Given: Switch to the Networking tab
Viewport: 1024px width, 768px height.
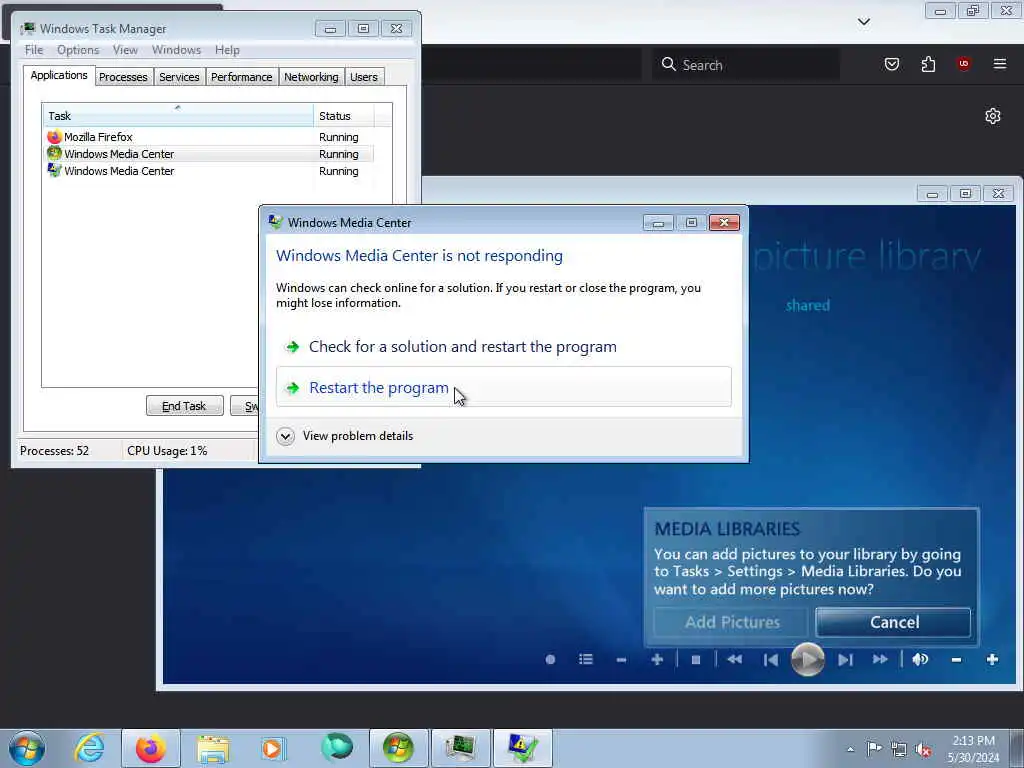Looking at the screenshot, I should coord(311,77).
